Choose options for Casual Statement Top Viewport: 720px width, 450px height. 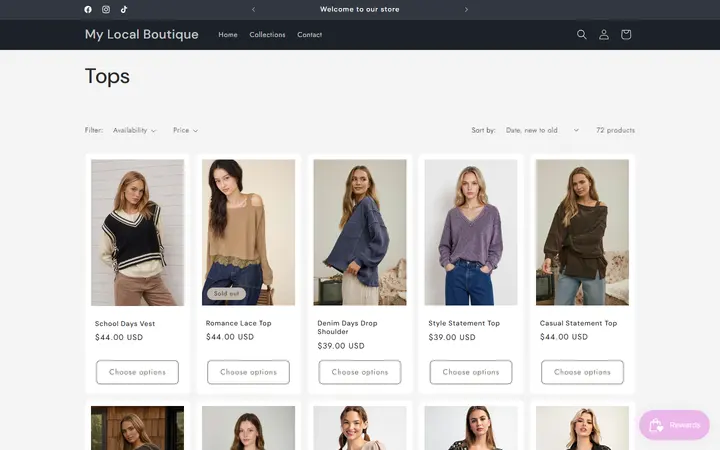point(582,372)
